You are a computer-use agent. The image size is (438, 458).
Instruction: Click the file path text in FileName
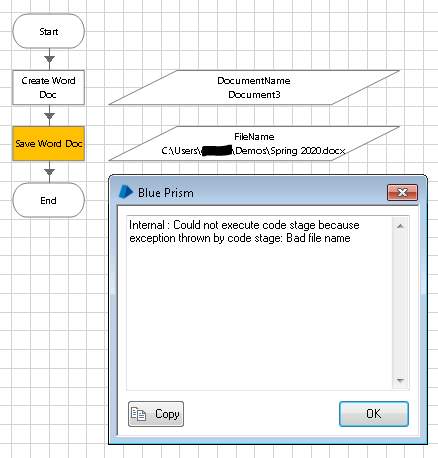(253, 151)
